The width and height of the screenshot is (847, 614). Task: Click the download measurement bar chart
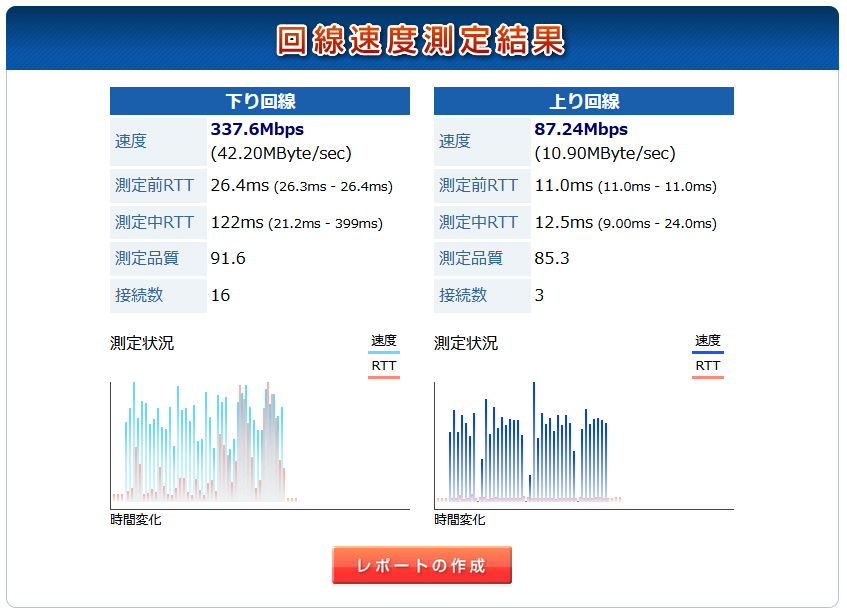[x=260, y=446]
